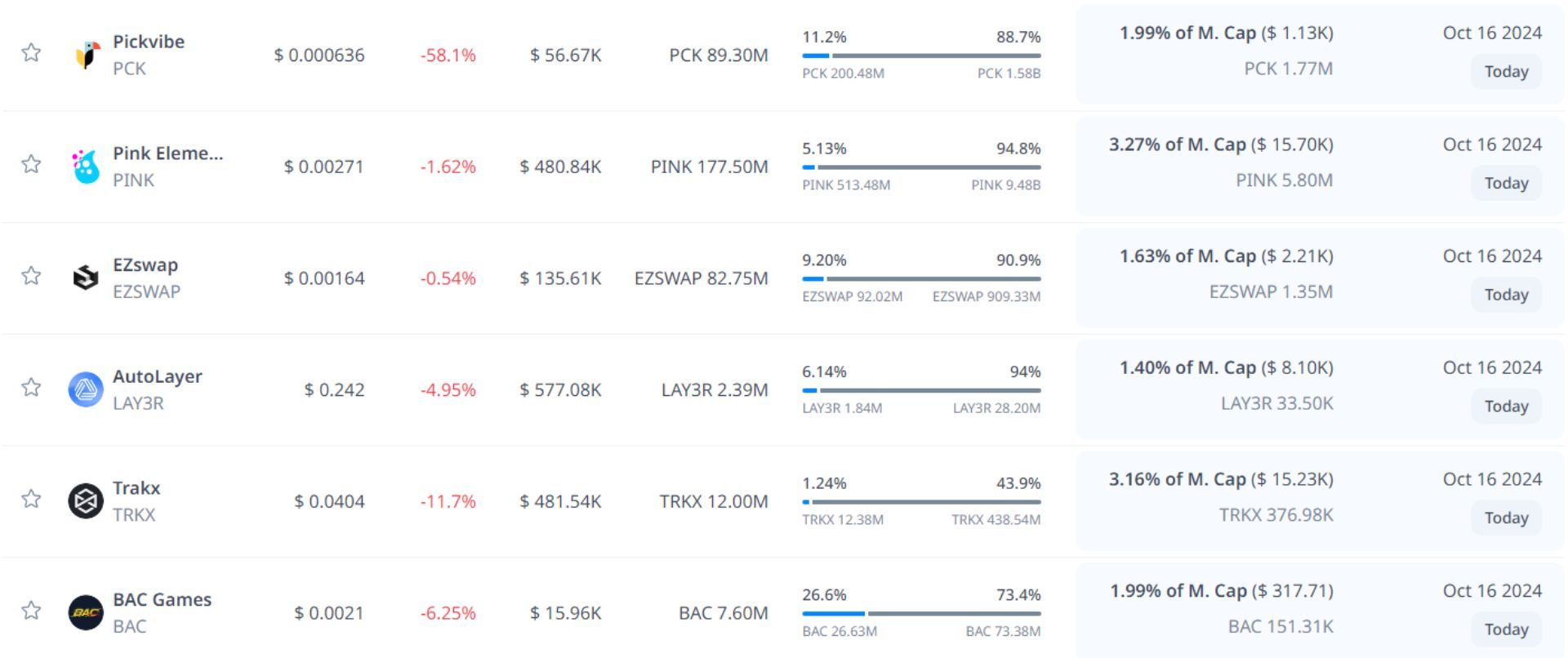This screenshot has height=658, width=1568.
Task: Open the Pickvibe token name link
Action: (149, 42)
